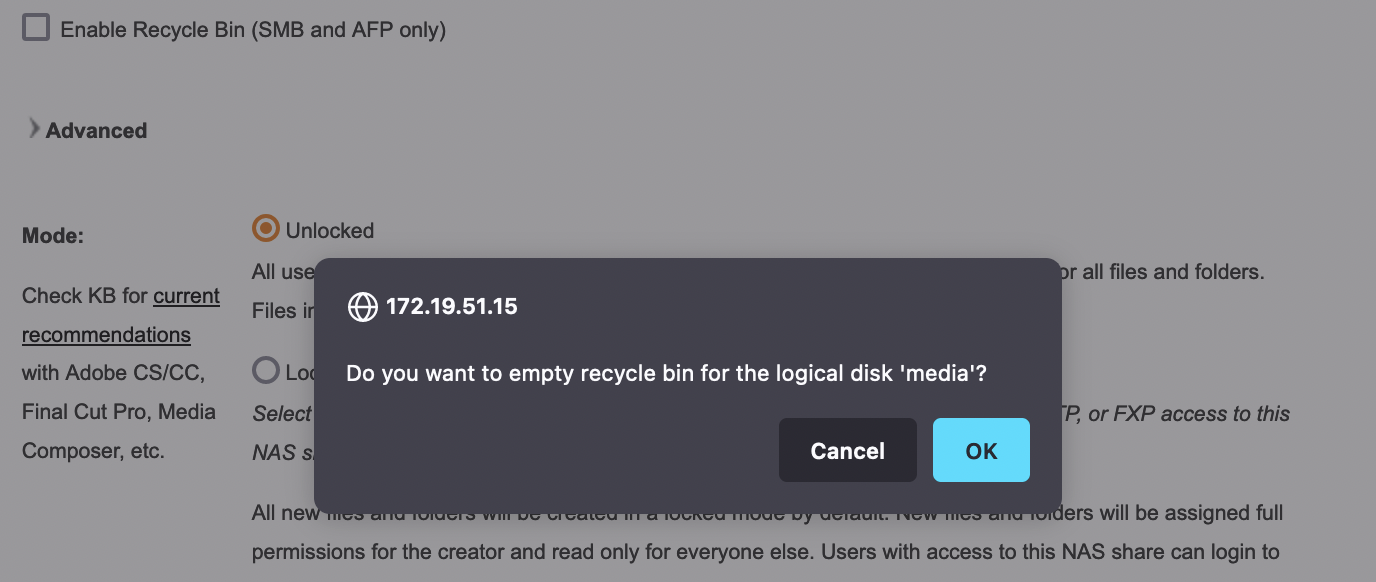The width and height of the screenshot is (1376, 582).
Task: Select the Unlocked mode radio button
Action: [265, 228]
